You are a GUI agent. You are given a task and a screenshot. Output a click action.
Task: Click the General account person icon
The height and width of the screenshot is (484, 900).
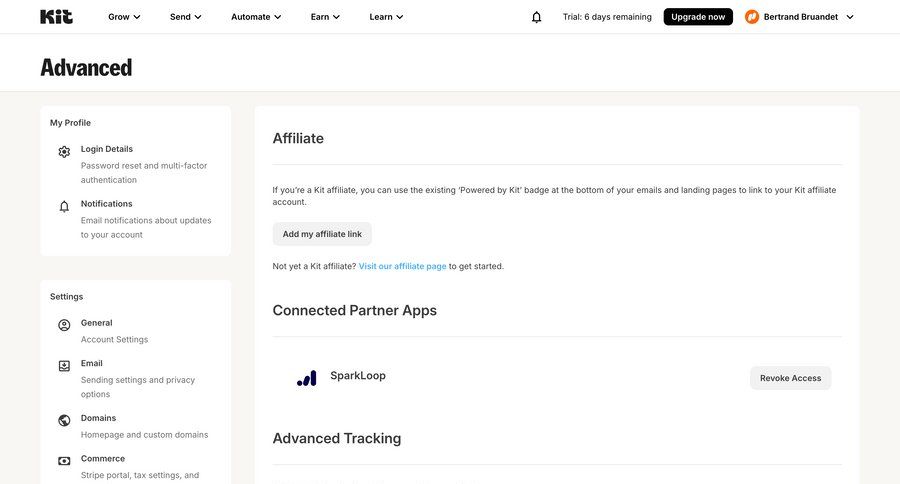tap(64, 325)
